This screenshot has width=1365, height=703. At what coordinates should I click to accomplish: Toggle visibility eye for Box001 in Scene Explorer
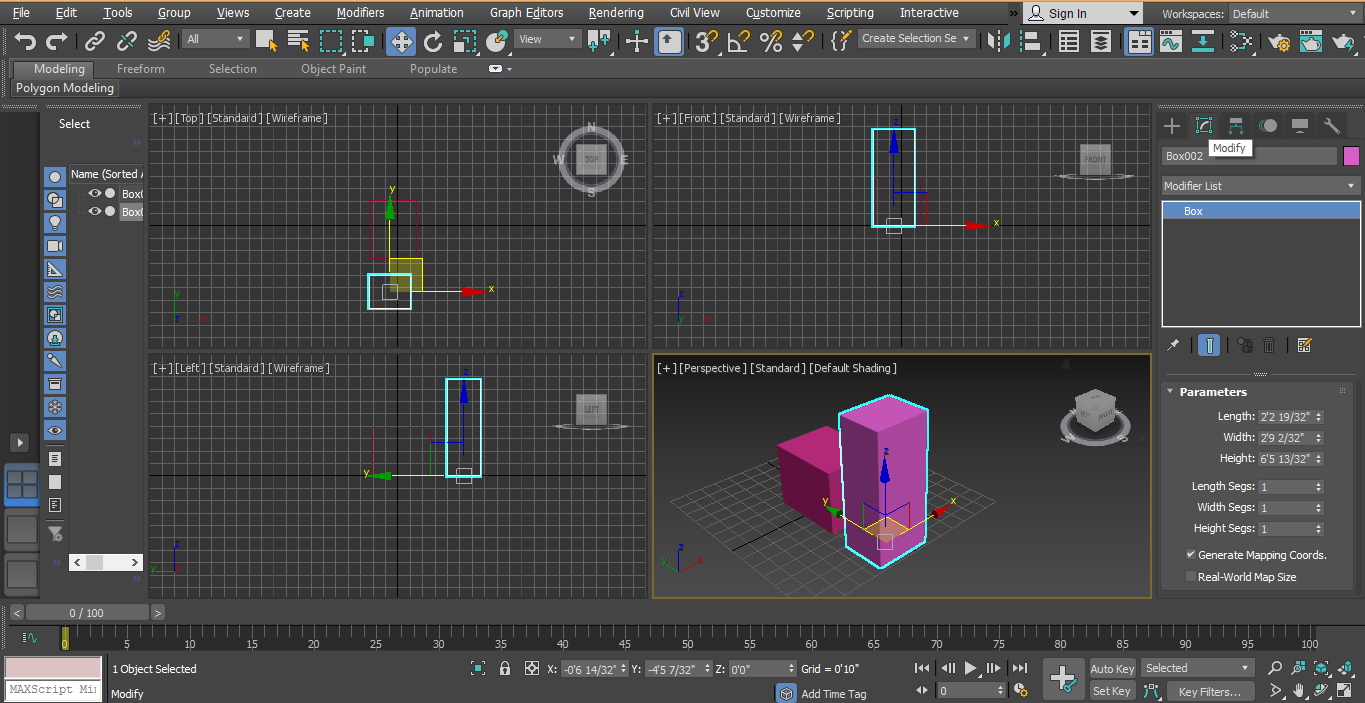(94, 194)
